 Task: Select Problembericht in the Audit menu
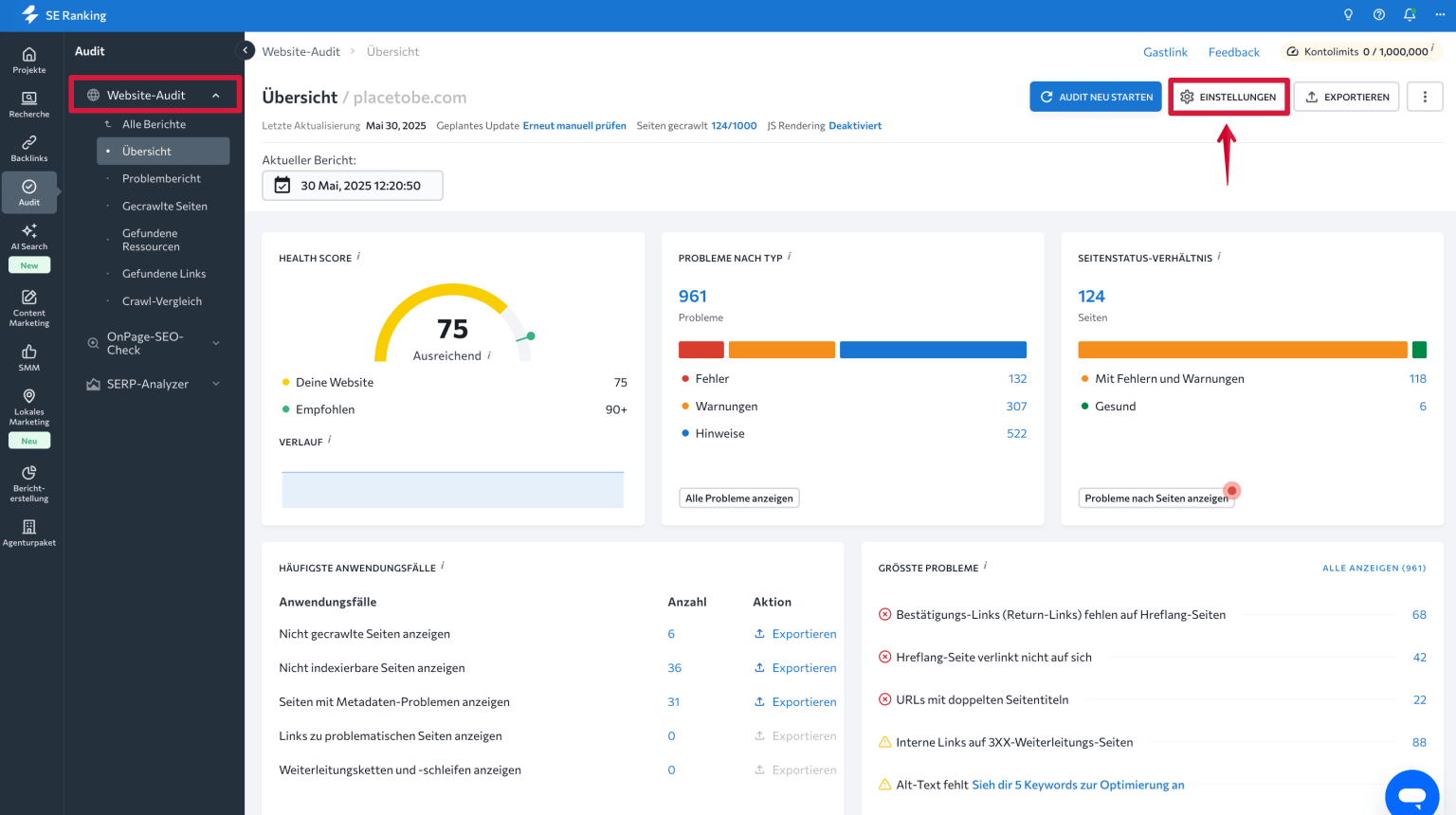click(161, 178)
